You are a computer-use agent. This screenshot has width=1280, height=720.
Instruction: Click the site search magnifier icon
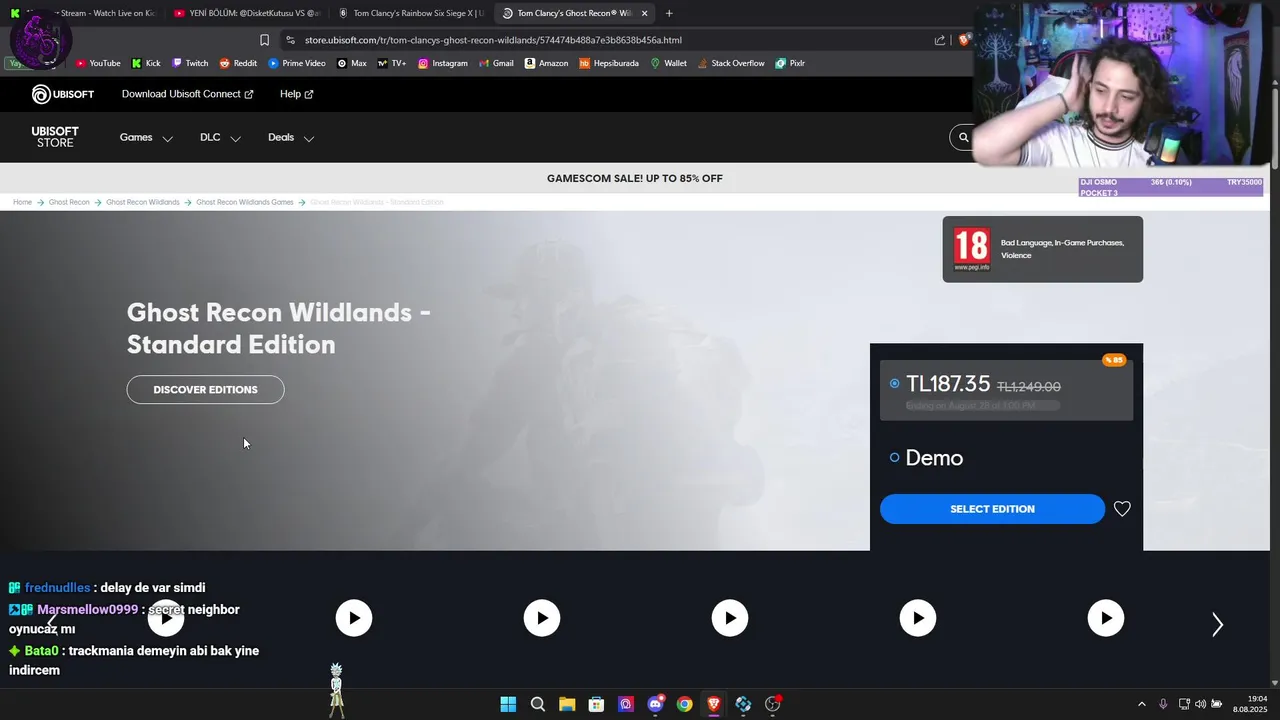coord(964,137)
